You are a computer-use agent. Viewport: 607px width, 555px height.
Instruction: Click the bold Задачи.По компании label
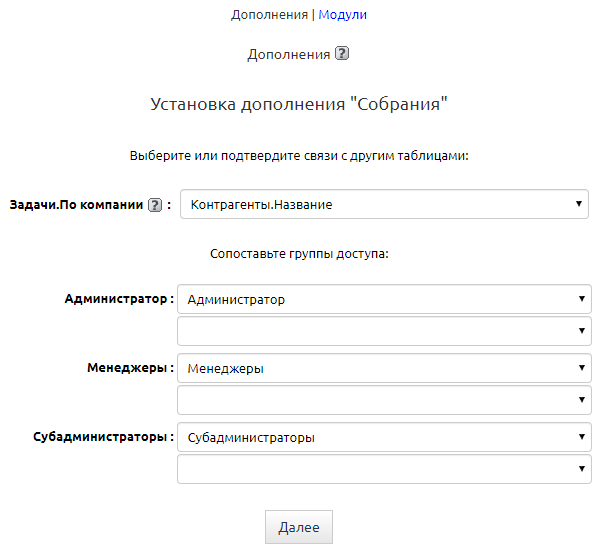(76, 205)
